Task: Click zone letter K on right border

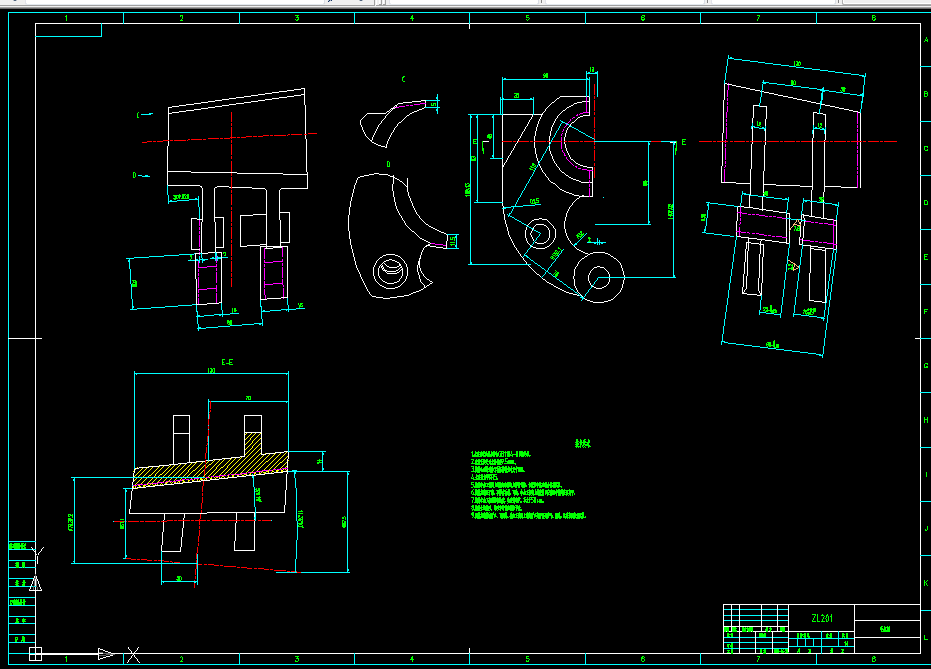Action: [x=926, y=583]
